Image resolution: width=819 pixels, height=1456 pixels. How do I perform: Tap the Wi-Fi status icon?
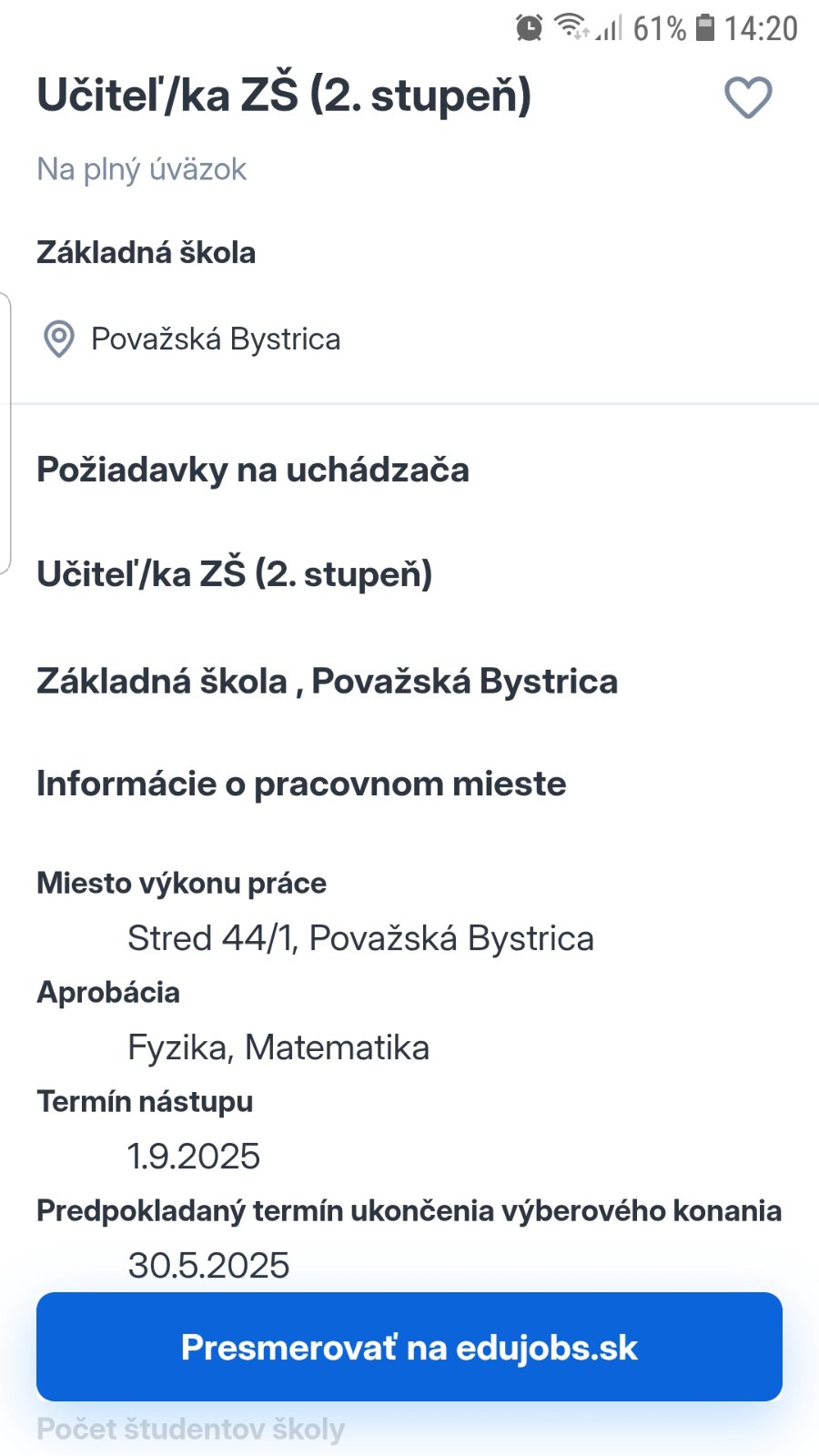(x=571, y=27)
